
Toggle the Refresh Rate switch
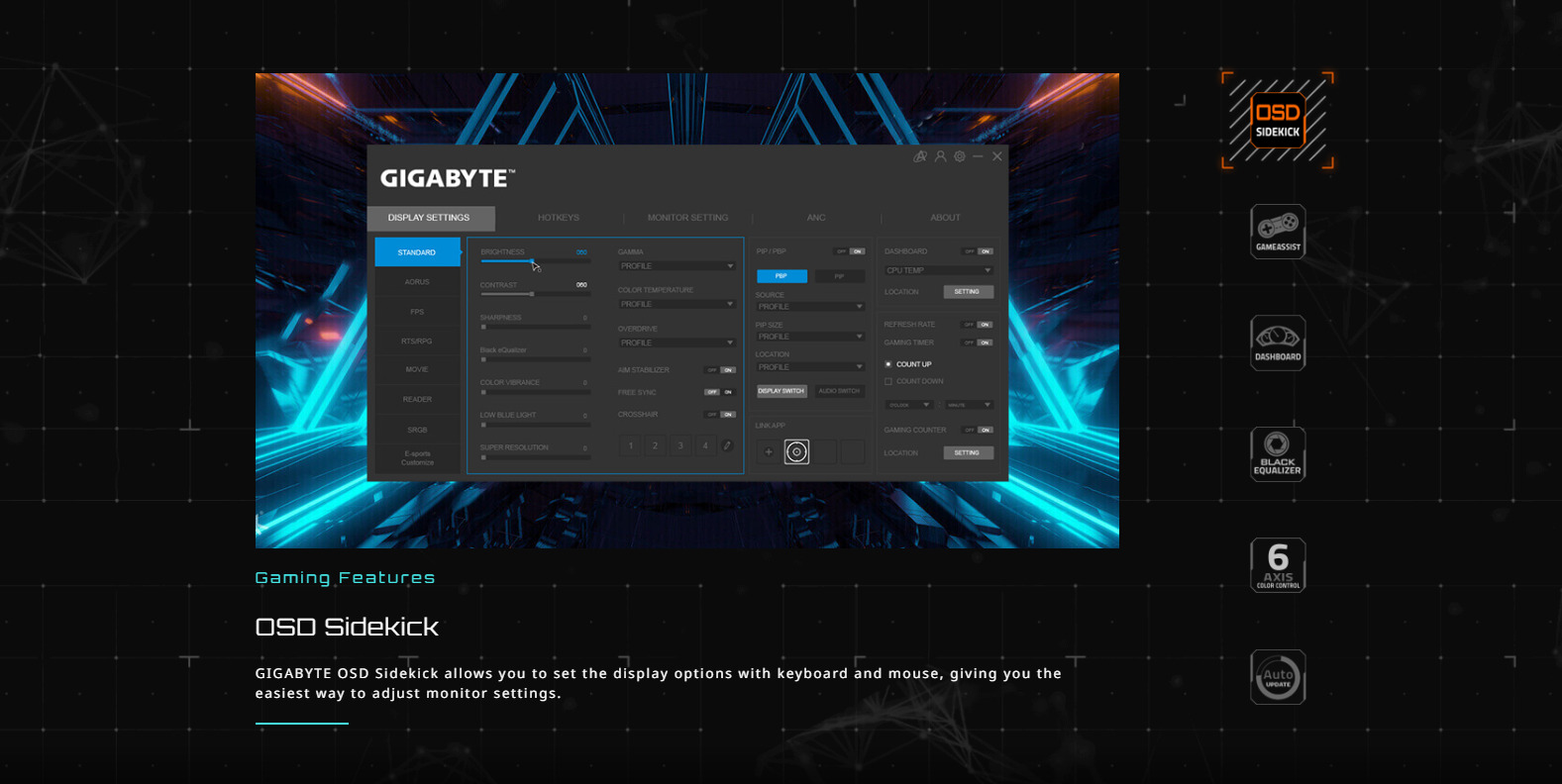(x=978, y=325)
